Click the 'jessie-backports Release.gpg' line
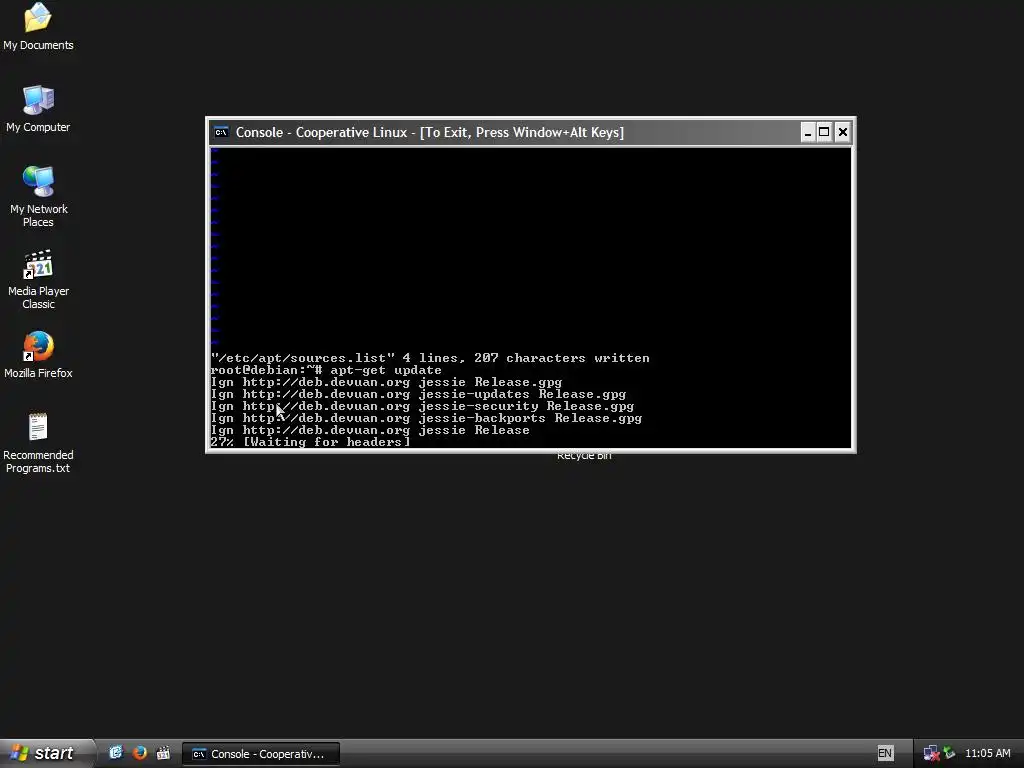 click(426, 418)
